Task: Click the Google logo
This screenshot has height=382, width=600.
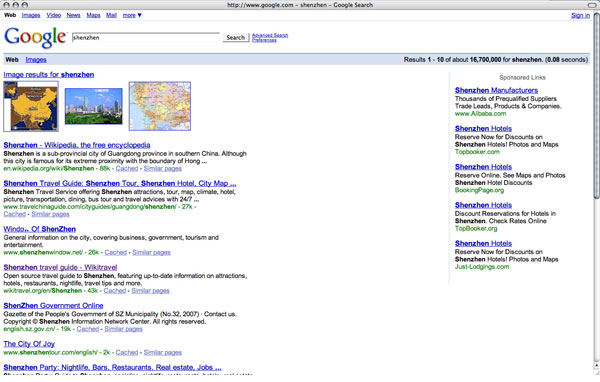Action: (x=35, y=38)
